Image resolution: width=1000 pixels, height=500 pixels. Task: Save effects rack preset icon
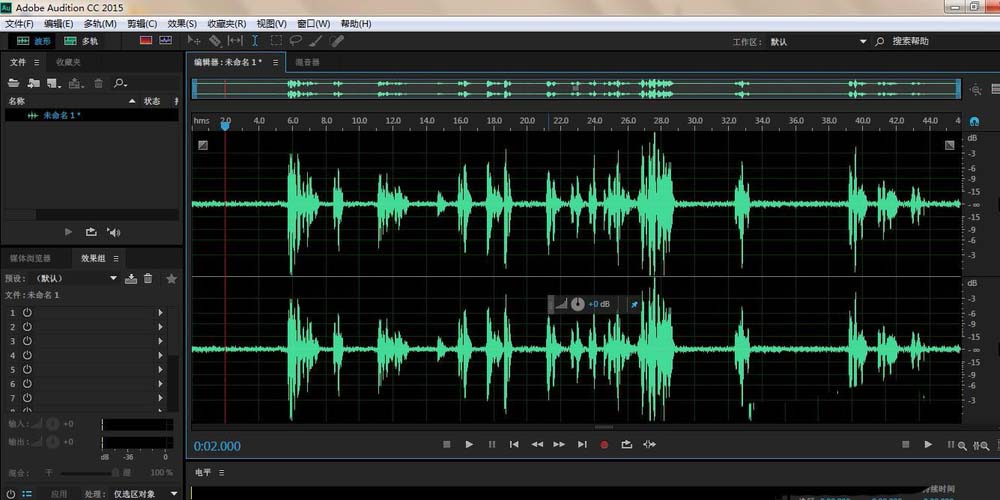click(130, 278)
